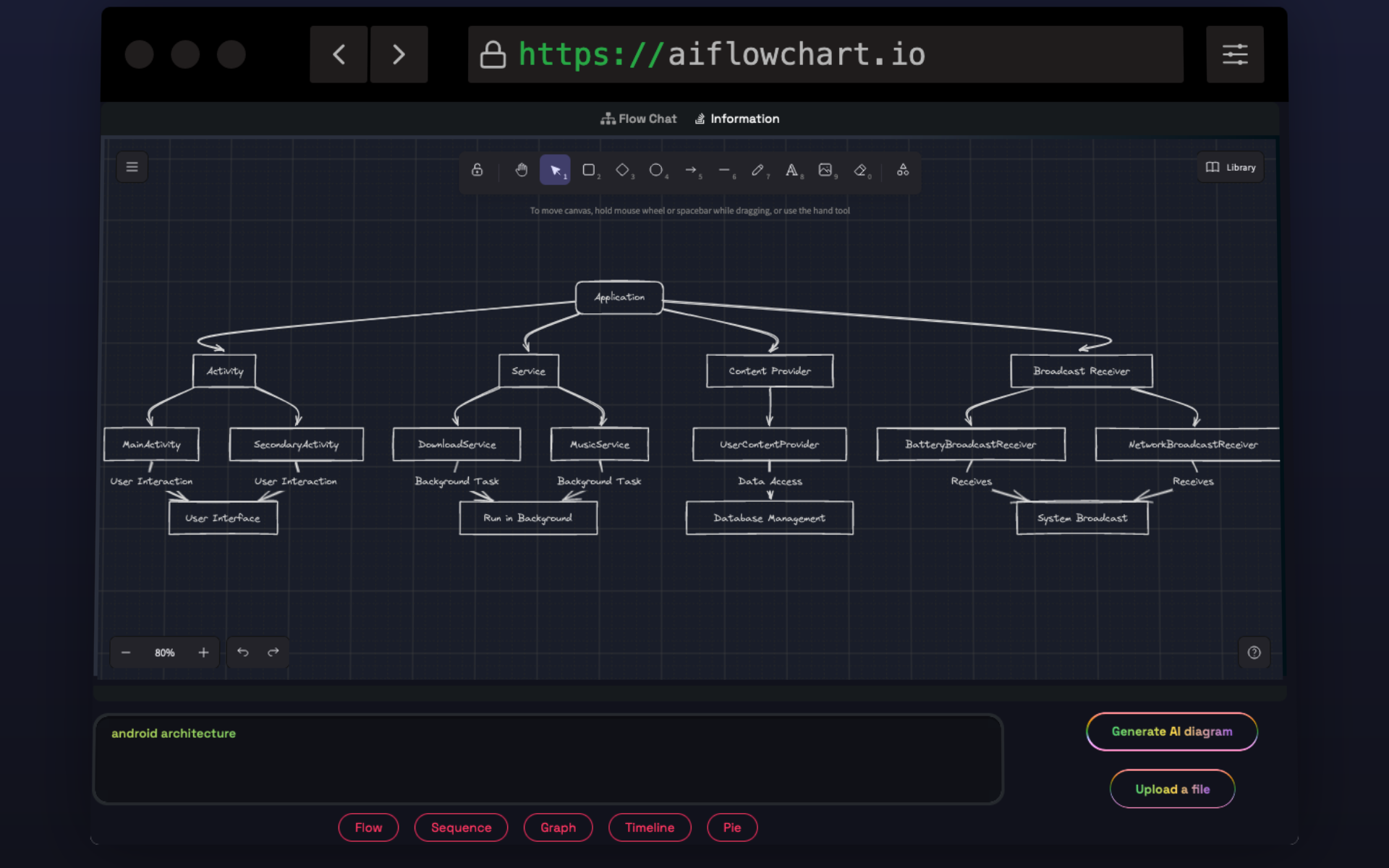The width and height of the screenshot is (1389, 868).
Task: Select the pen/draw tool
Action: pos(758,170)
